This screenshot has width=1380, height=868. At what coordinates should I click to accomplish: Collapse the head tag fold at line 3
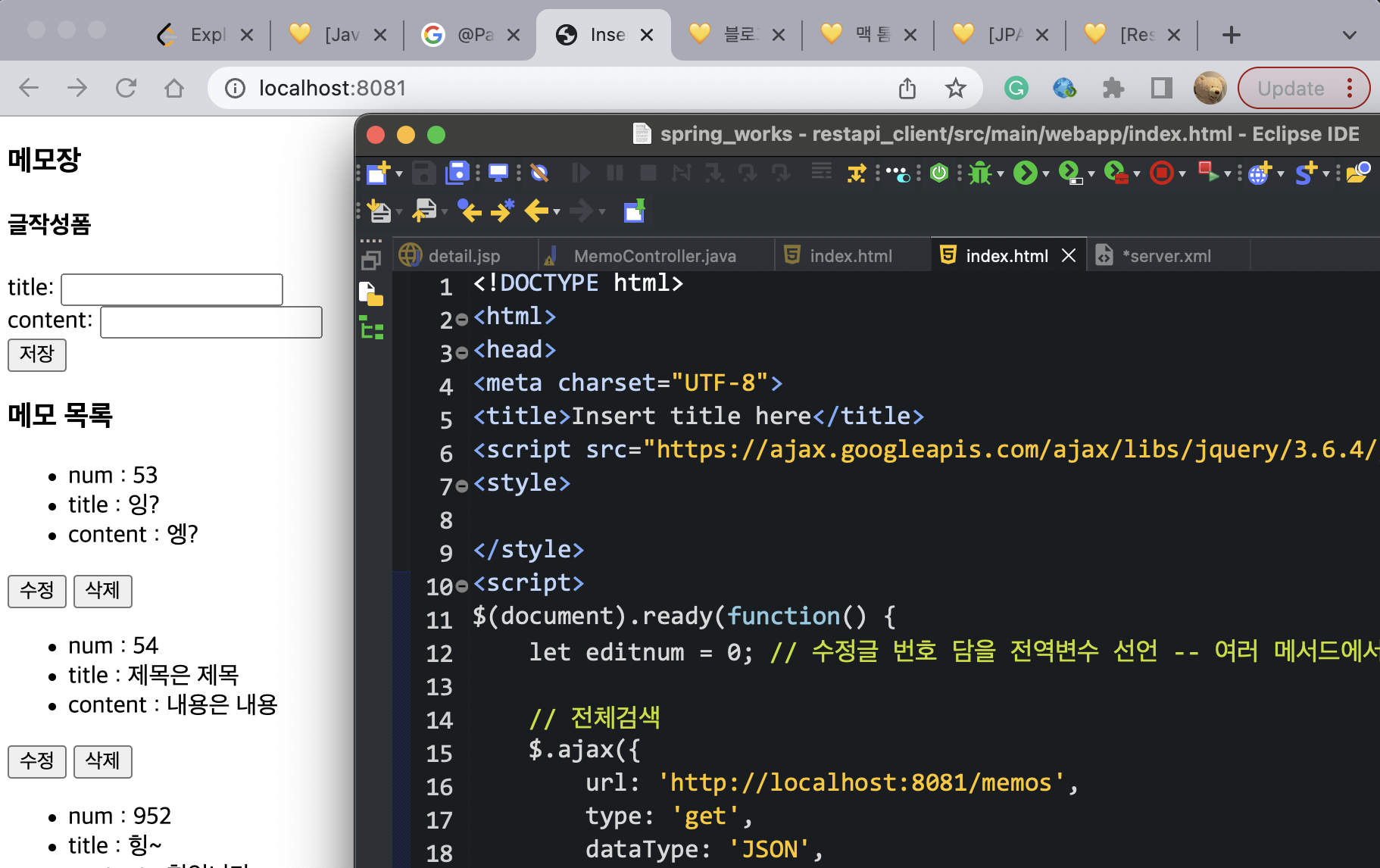(462, 354)
